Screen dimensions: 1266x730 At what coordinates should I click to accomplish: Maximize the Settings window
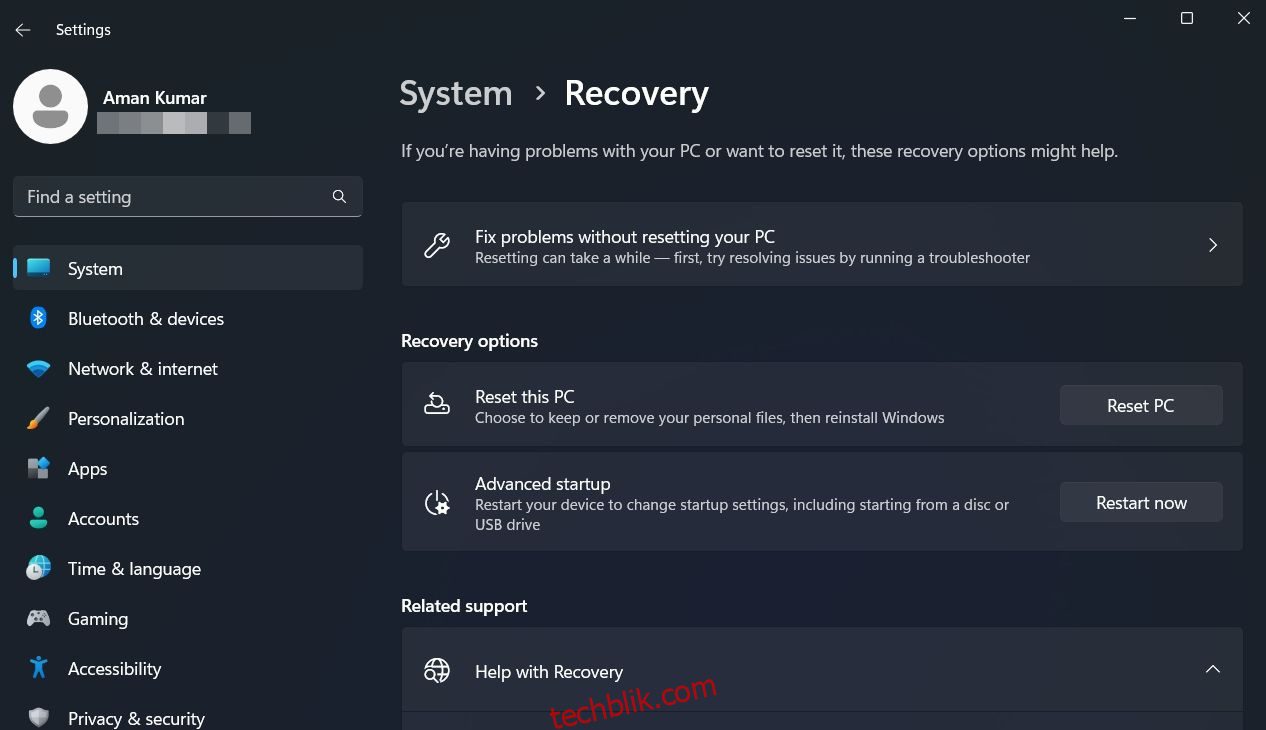coord(1187,18)
